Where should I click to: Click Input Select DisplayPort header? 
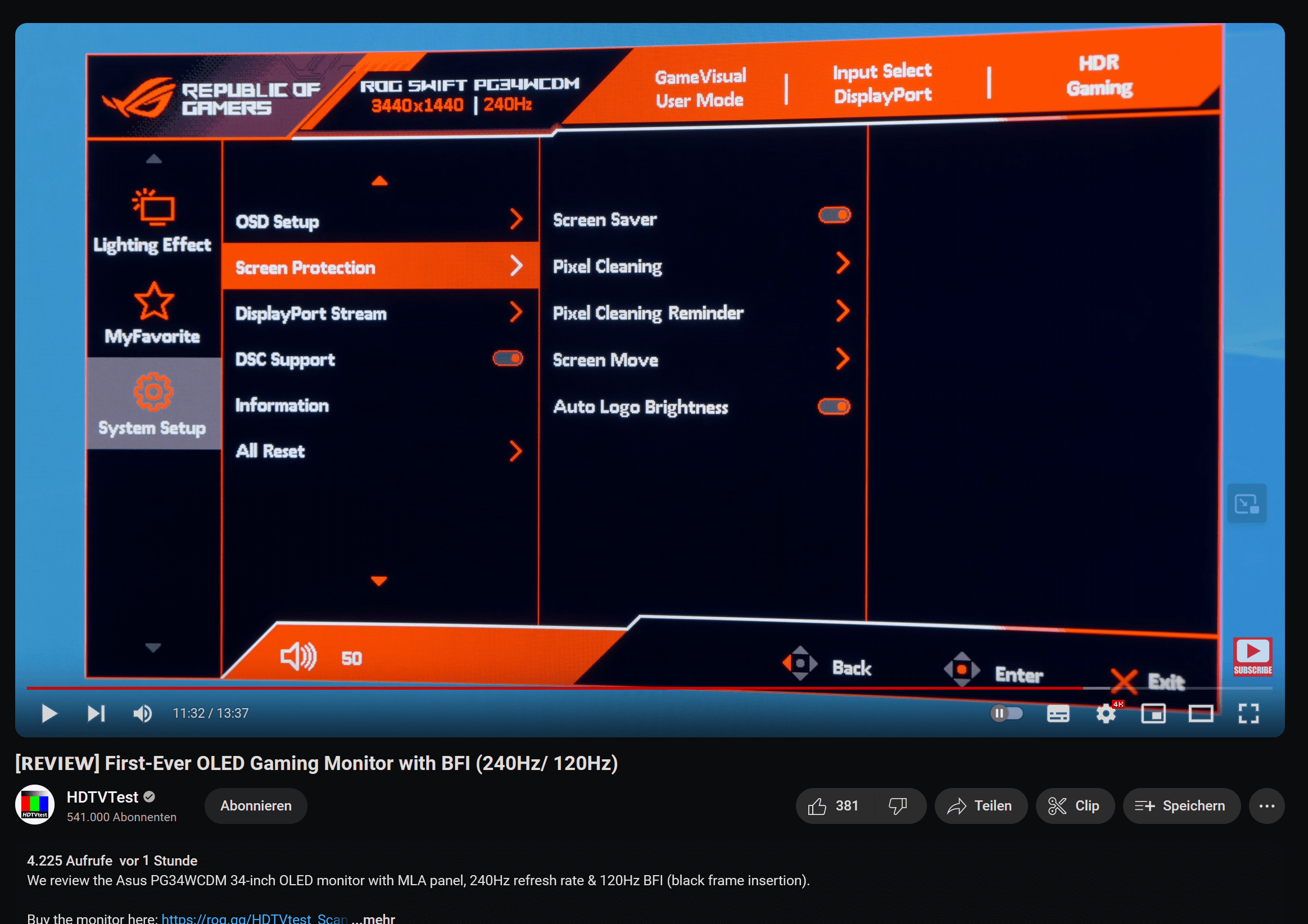click(882, 83)
